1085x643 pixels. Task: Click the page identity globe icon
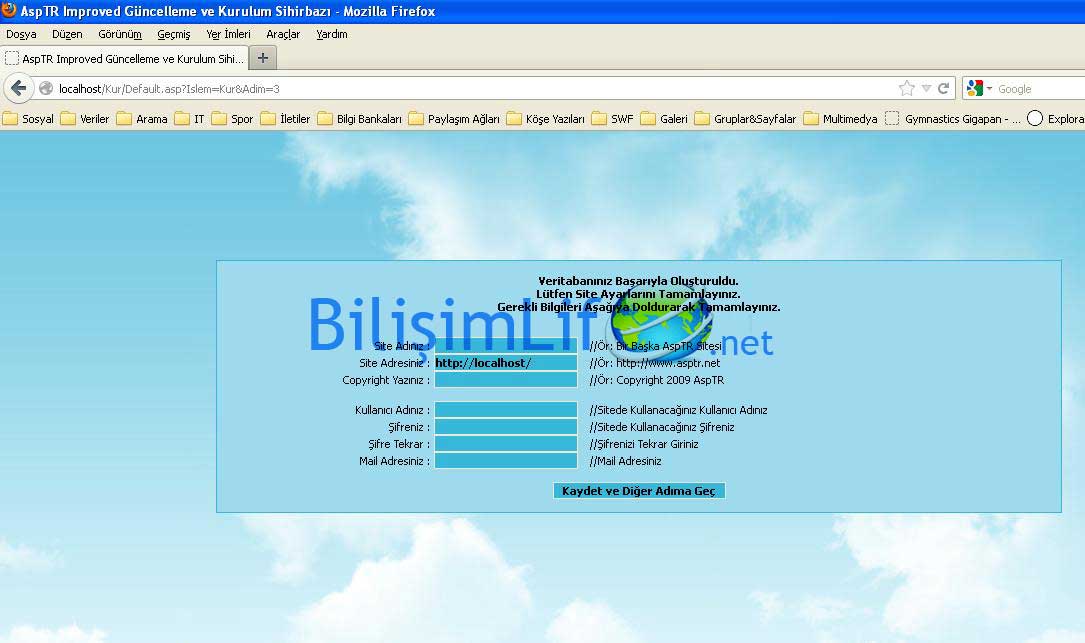pos(46,89)
